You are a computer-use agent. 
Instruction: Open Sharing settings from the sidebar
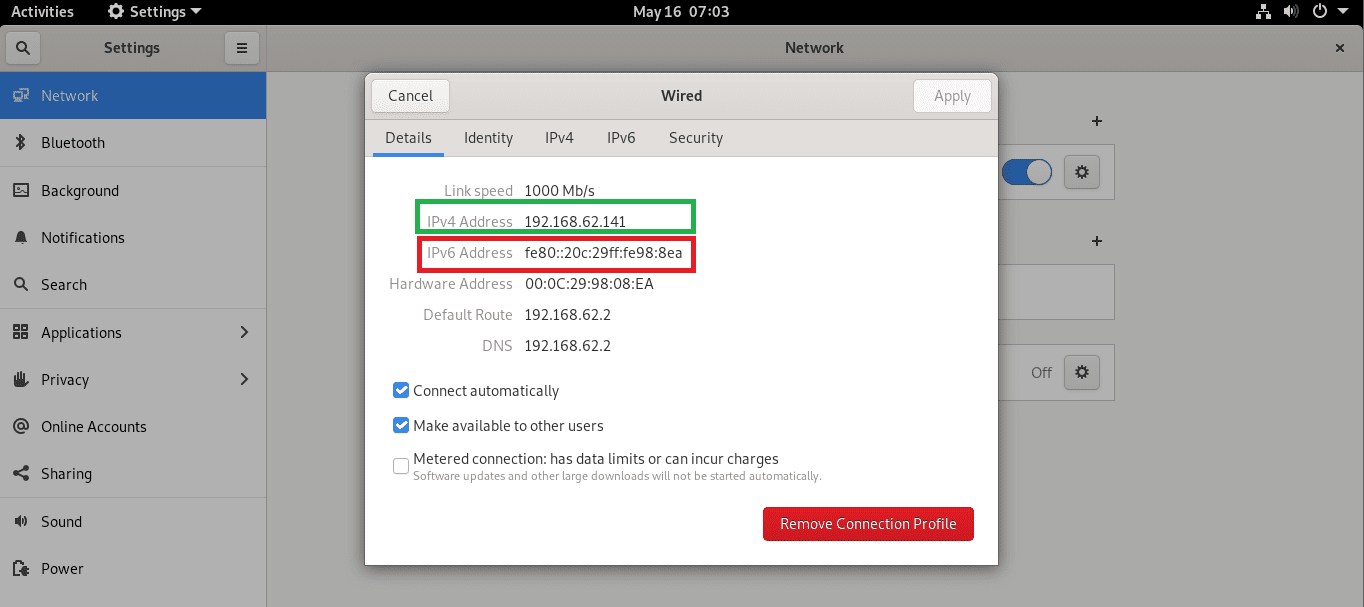[68, 473]
